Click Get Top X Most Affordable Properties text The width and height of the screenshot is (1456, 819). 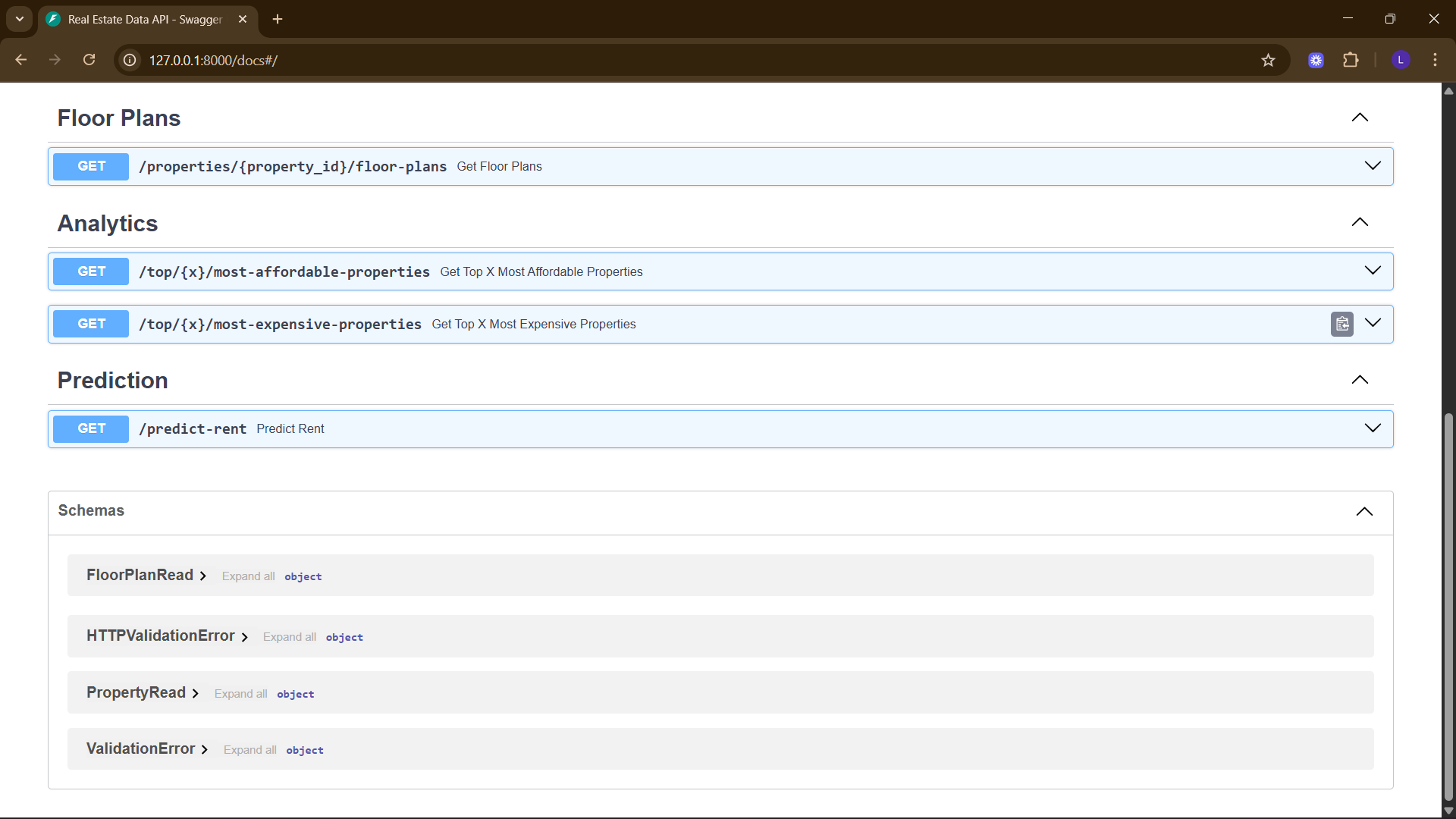click(541, 271)
